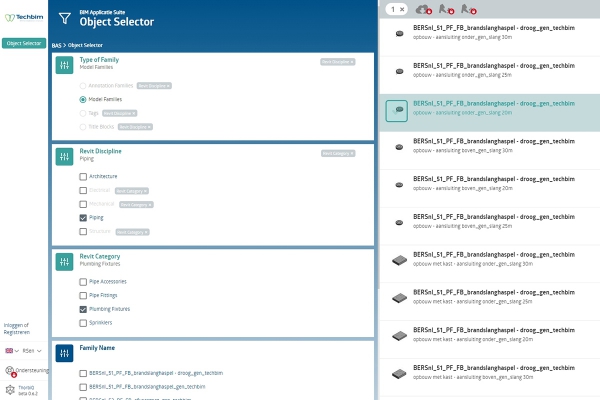Click Inloggen of Registreren link
The width and height of the screenshot is (600, 400).
pos(16,328)
